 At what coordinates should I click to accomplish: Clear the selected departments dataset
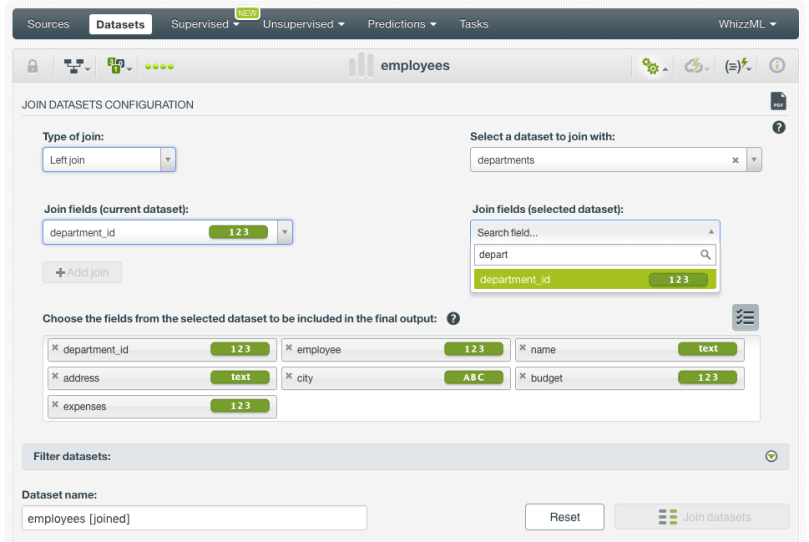pos(735,160)
